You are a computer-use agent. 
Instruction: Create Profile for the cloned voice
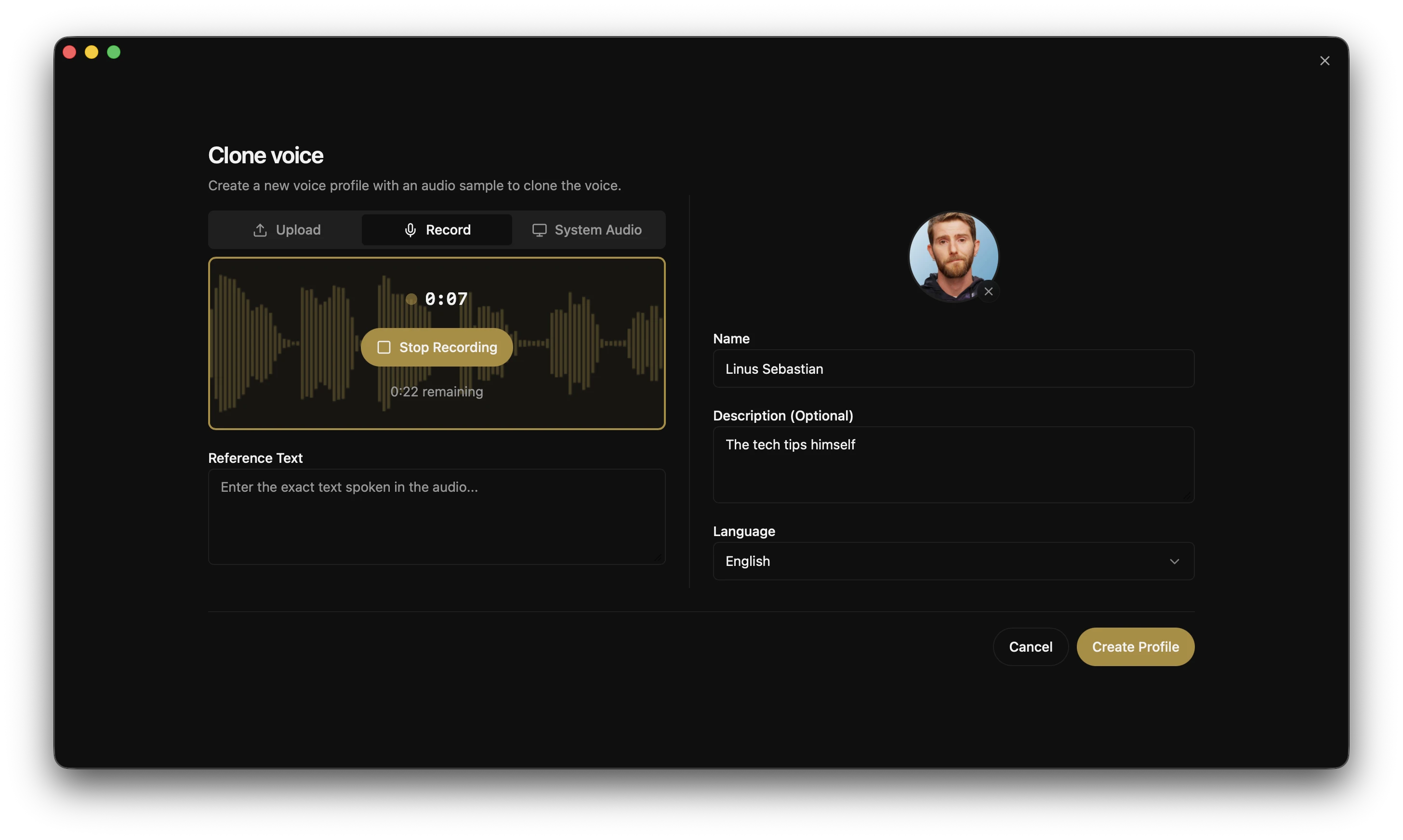tap(1135, 646)
